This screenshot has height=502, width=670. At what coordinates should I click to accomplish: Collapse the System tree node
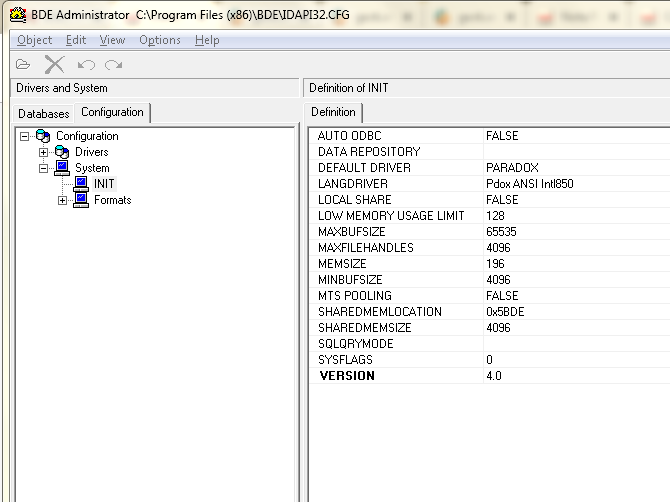tap(43, 168)
